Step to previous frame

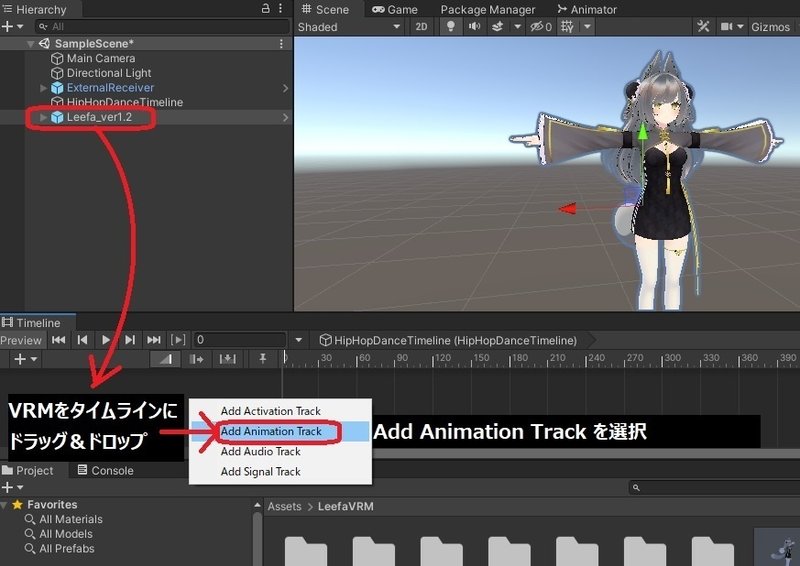click(x=82, y=340)
